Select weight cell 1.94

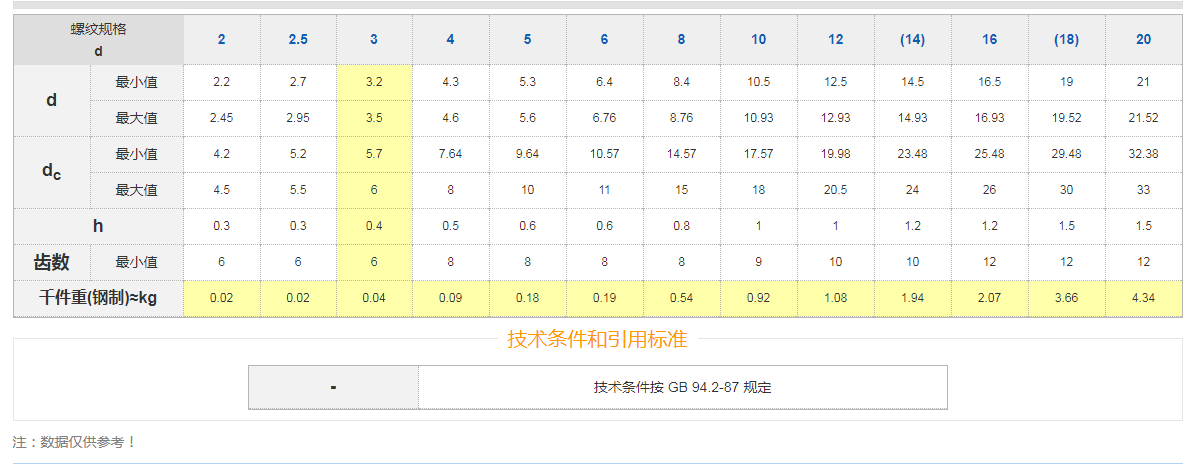click(912, 298)
